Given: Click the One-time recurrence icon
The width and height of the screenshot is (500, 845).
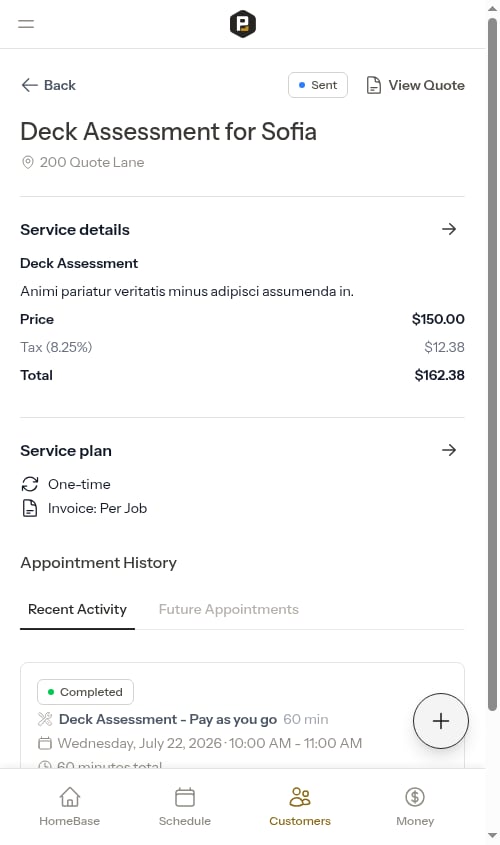Looking at the screenshot, I should click(30, 484).
